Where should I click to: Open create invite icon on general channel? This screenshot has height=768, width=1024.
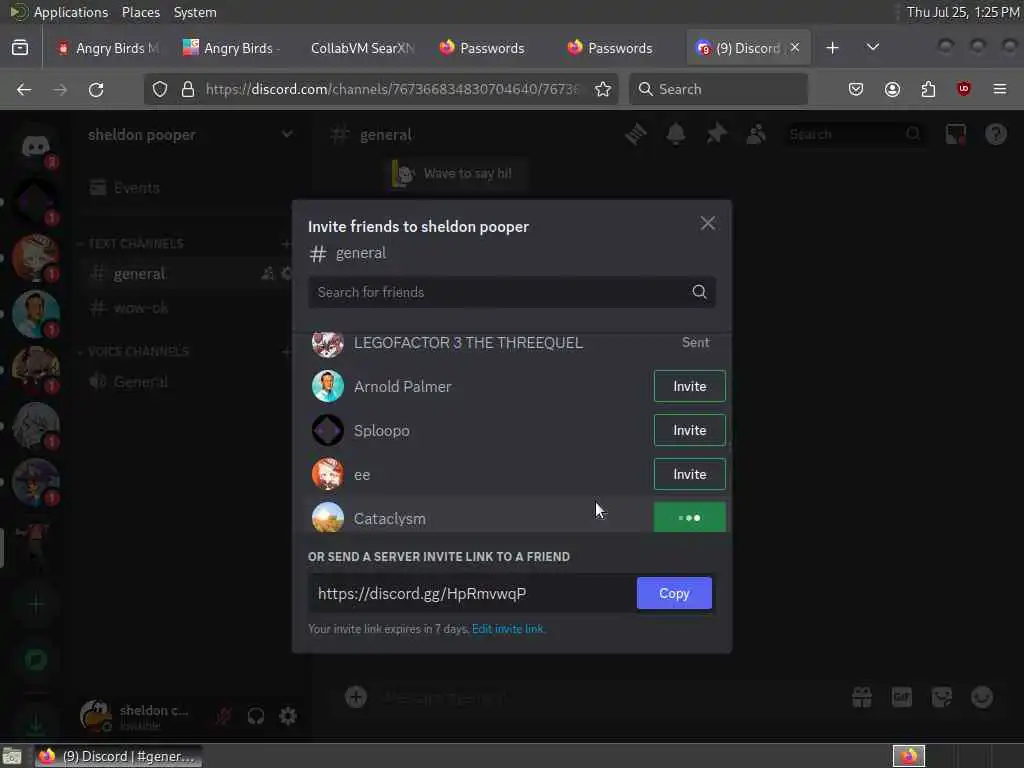coord(268,274)
